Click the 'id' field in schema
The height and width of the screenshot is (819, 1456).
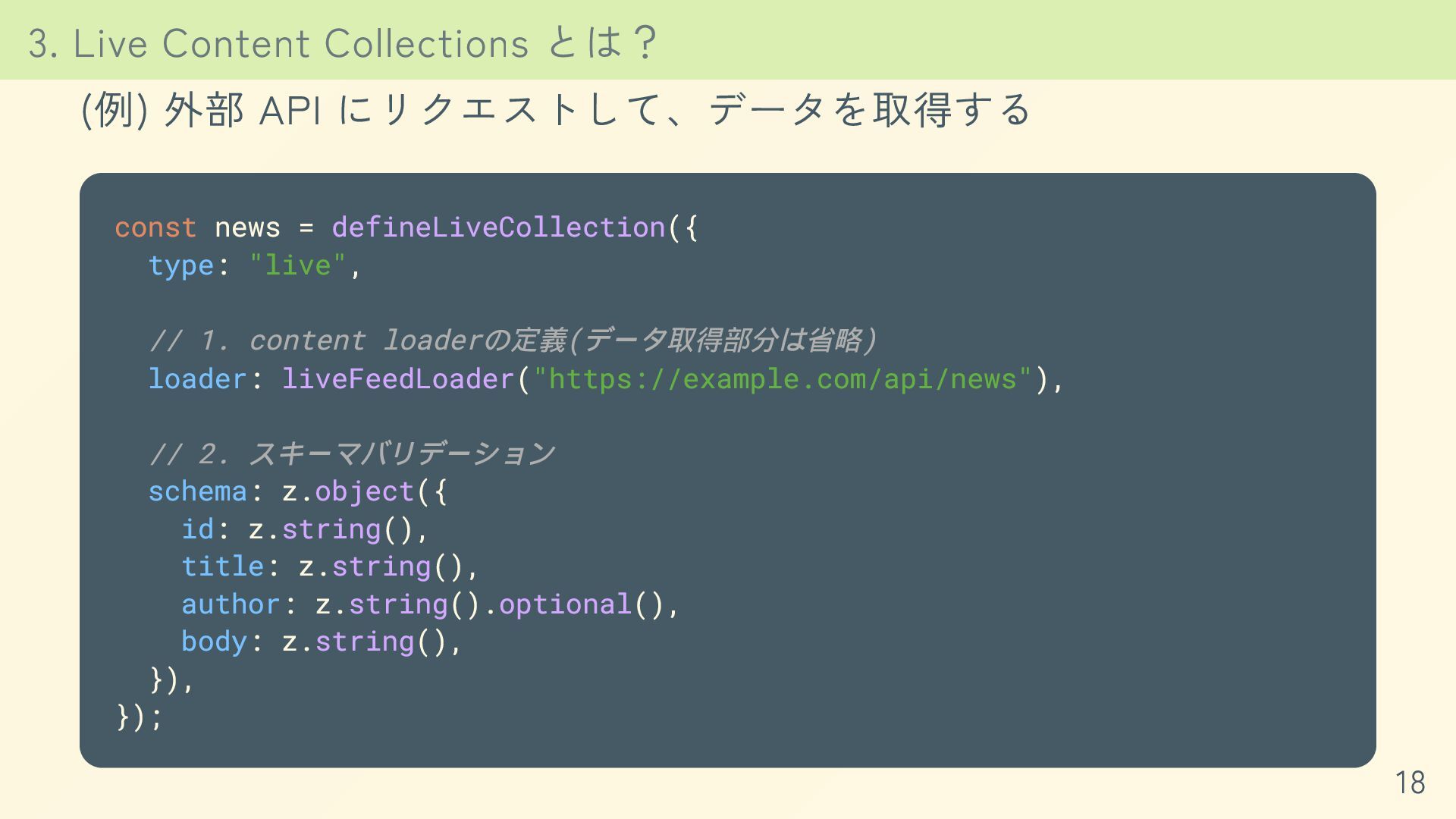(x=198, y=529)
